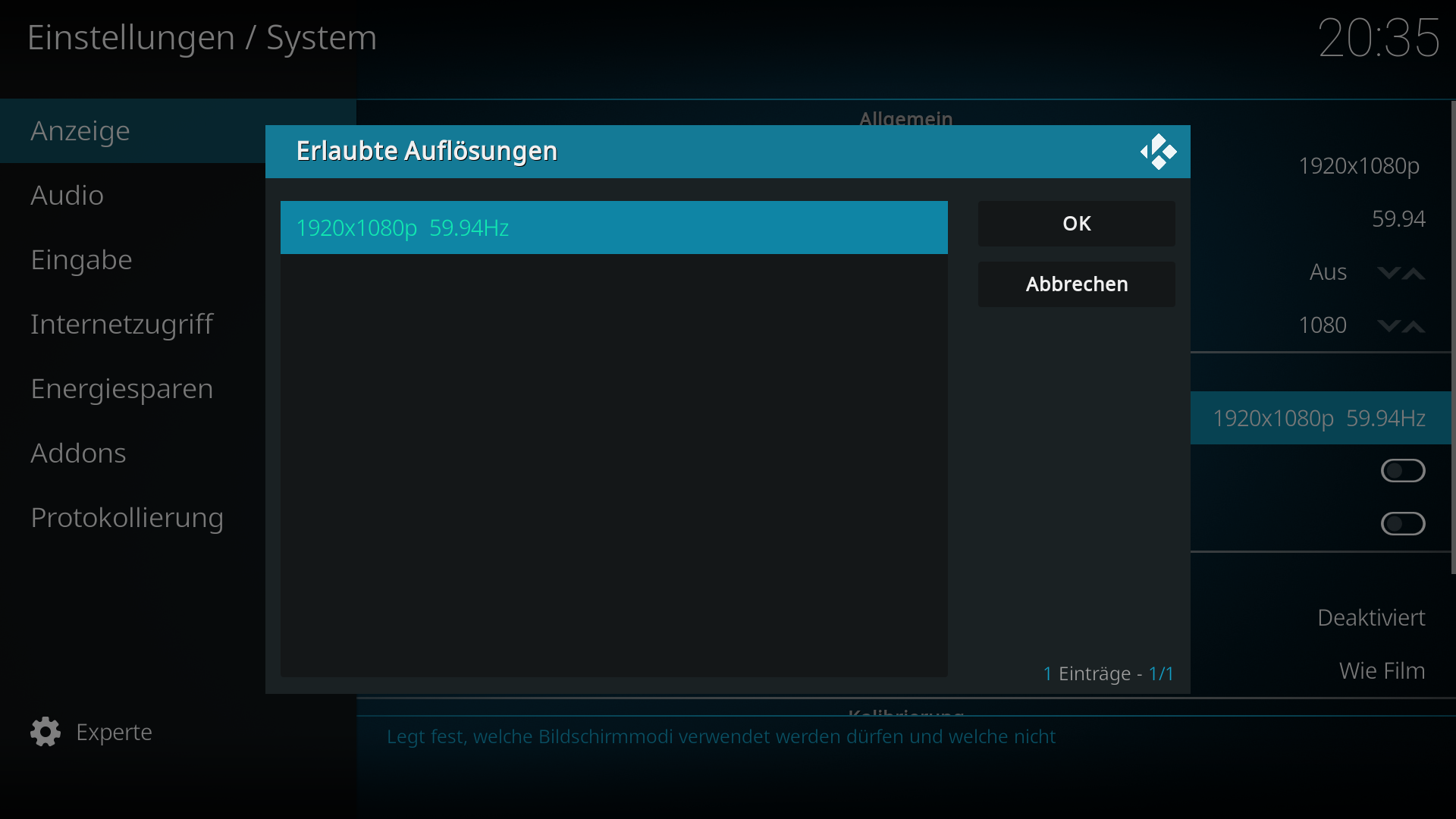Toggle the first switch below the resolution row

1403,471
